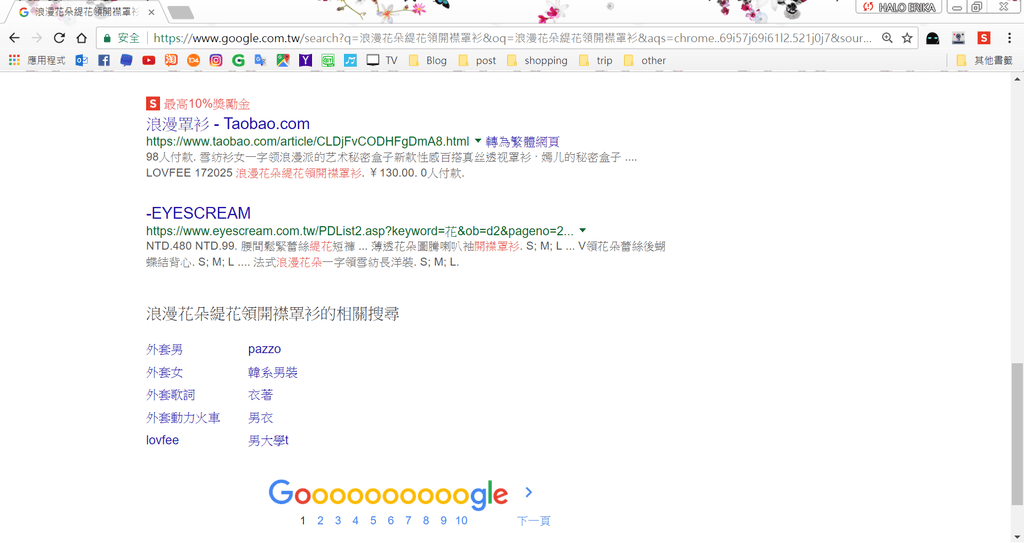Expand the trip bookmark folder
This screenshot has height=543, width=1024.
[x=596, y=60]
